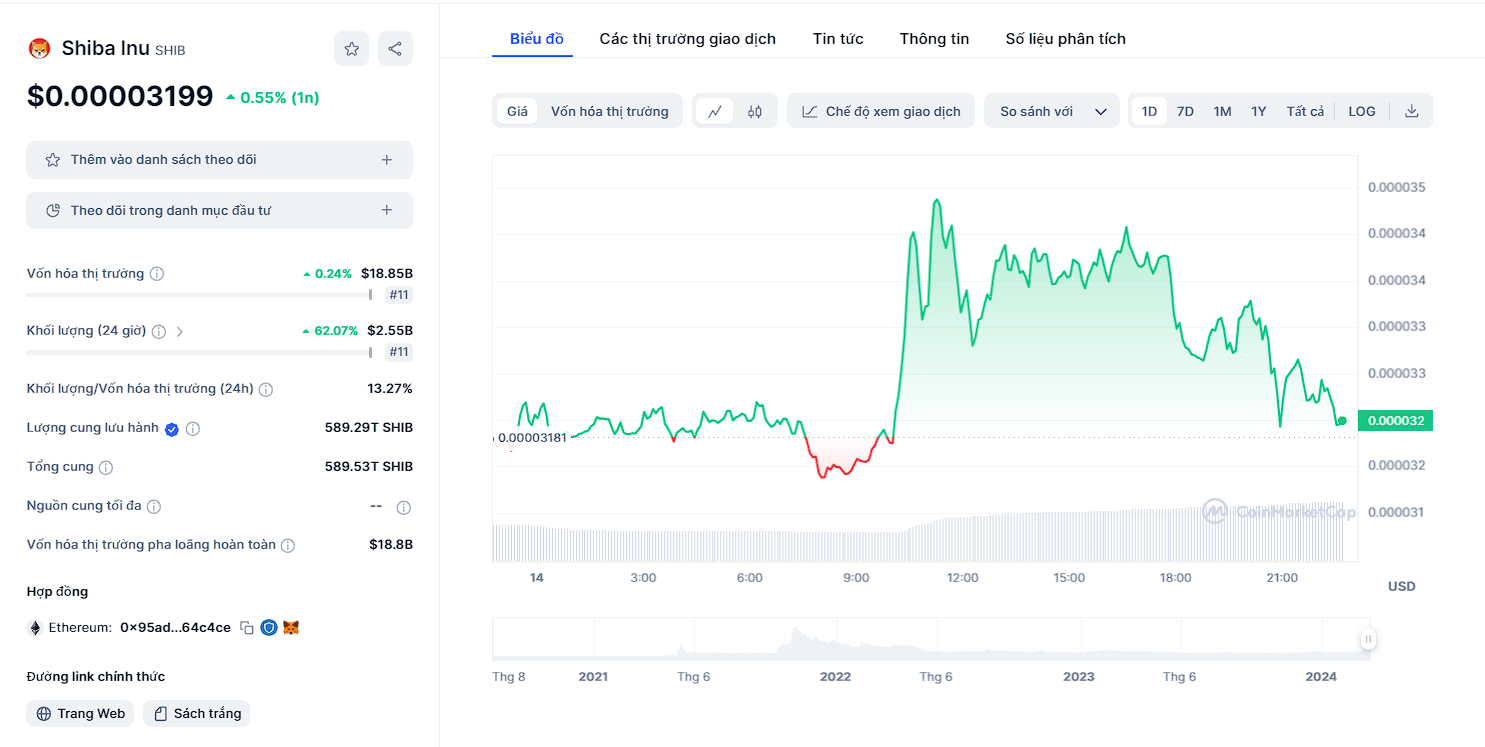Click plus icon on Theo dõi trong danh mục đầu tư
1485x747 pixels.
pyautogui.click(x=387, y=210)
